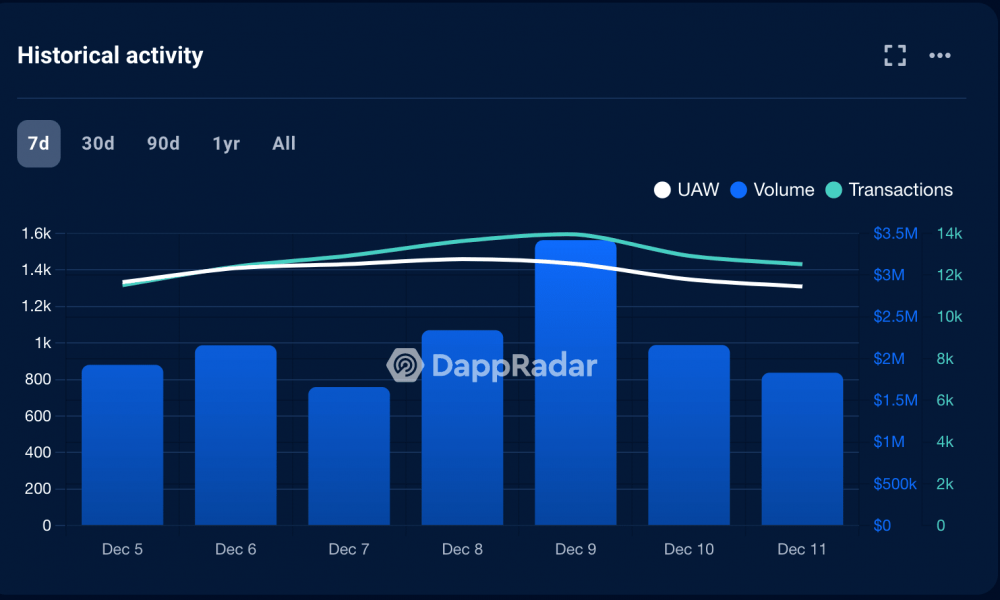Viewport: 1000px width, 600px height.
Task: Show the All time range
Action: (x=284, y=143)
